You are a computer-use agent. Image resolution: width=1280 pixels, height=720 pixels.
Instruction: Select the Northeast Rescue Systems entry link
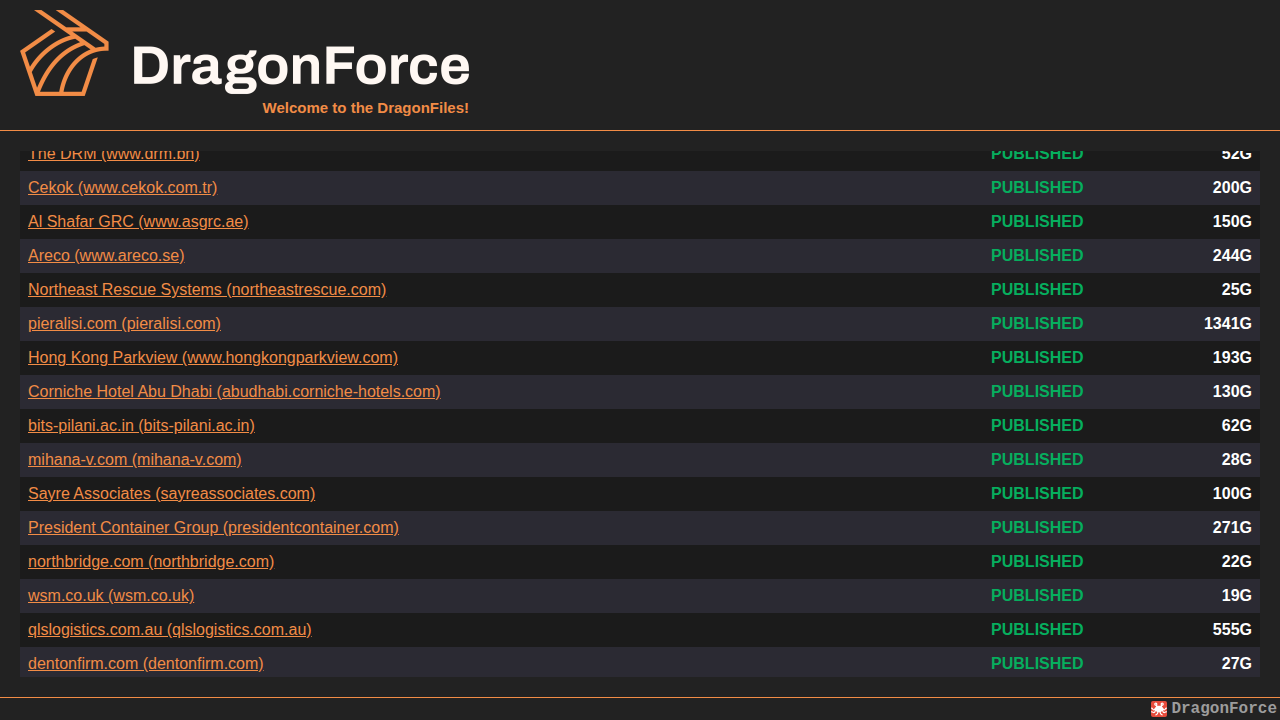pos(207,290)
